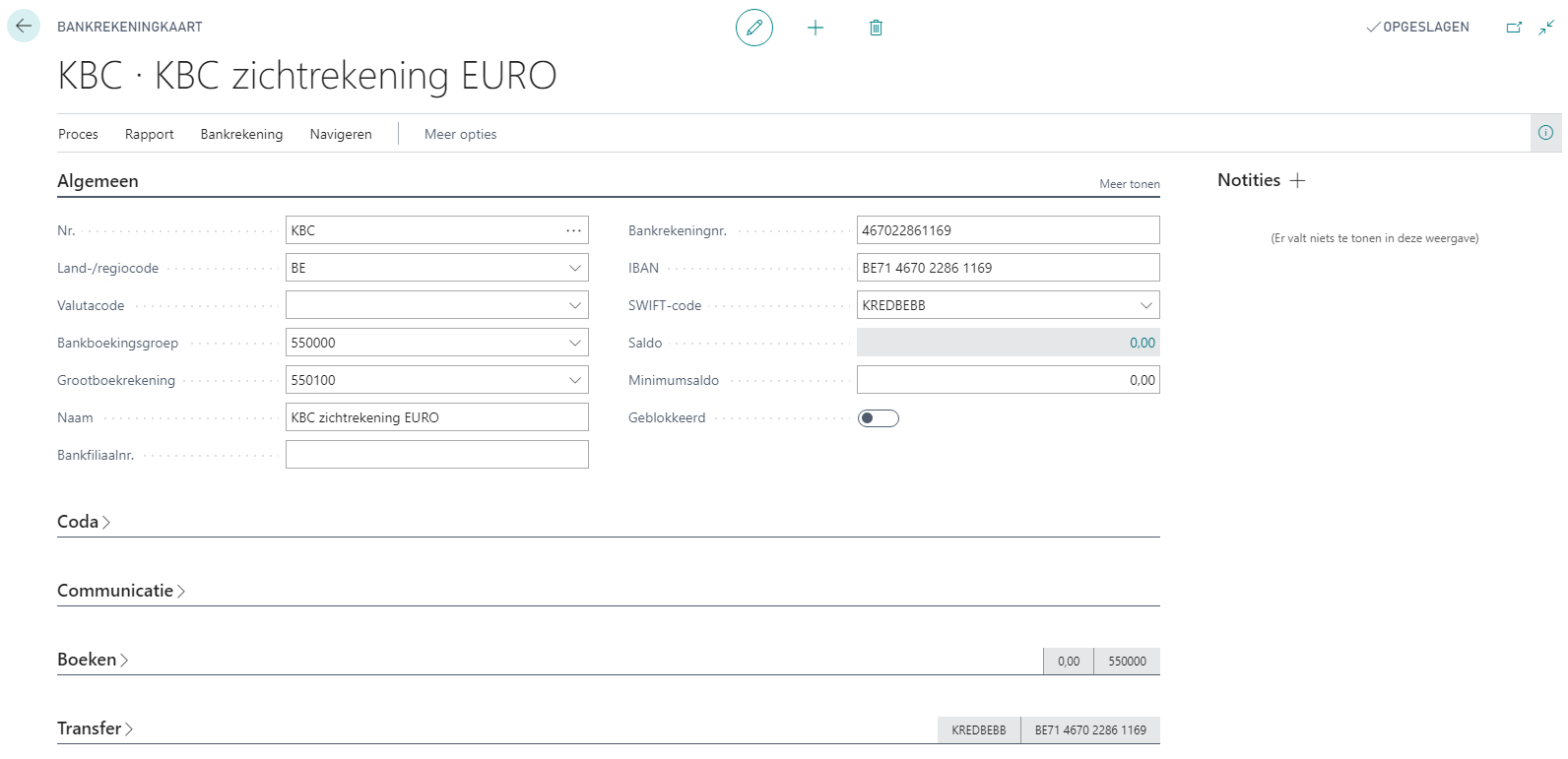1568x759 pixels.
Task: Open the Nr. lookup ellipsis button
Action: [573, 230]
